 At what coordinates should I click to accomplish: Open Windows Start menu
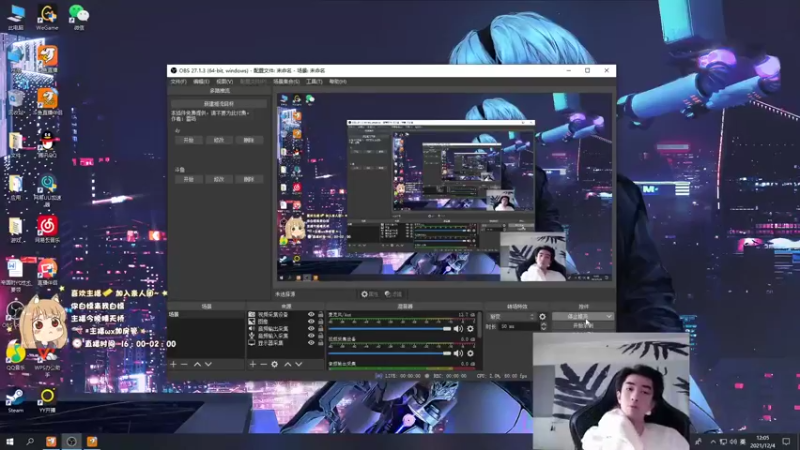(x=9, y=441)
